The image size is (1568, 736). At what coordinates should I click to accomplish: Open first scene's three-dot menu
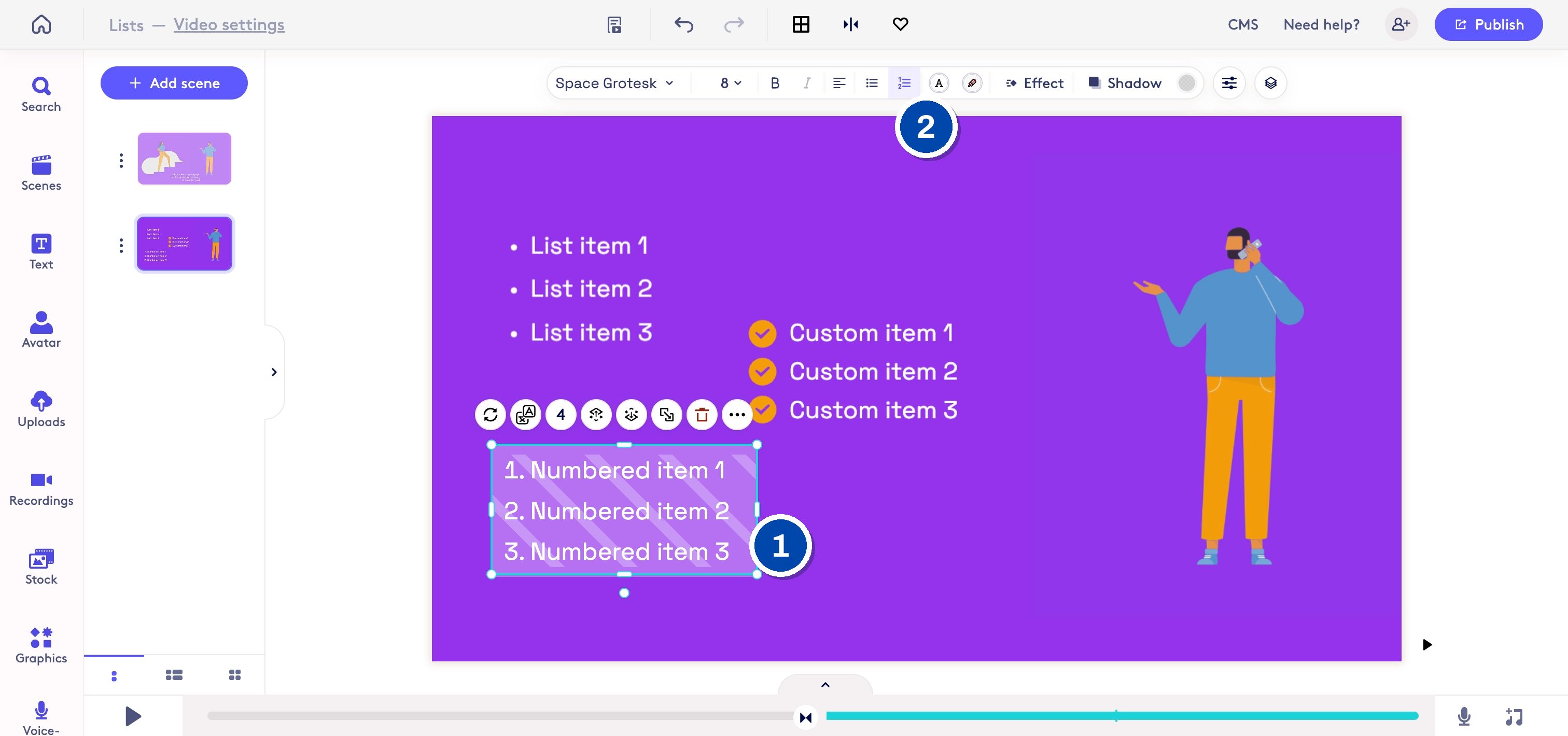pyautogui.click(x=121, y=160)
